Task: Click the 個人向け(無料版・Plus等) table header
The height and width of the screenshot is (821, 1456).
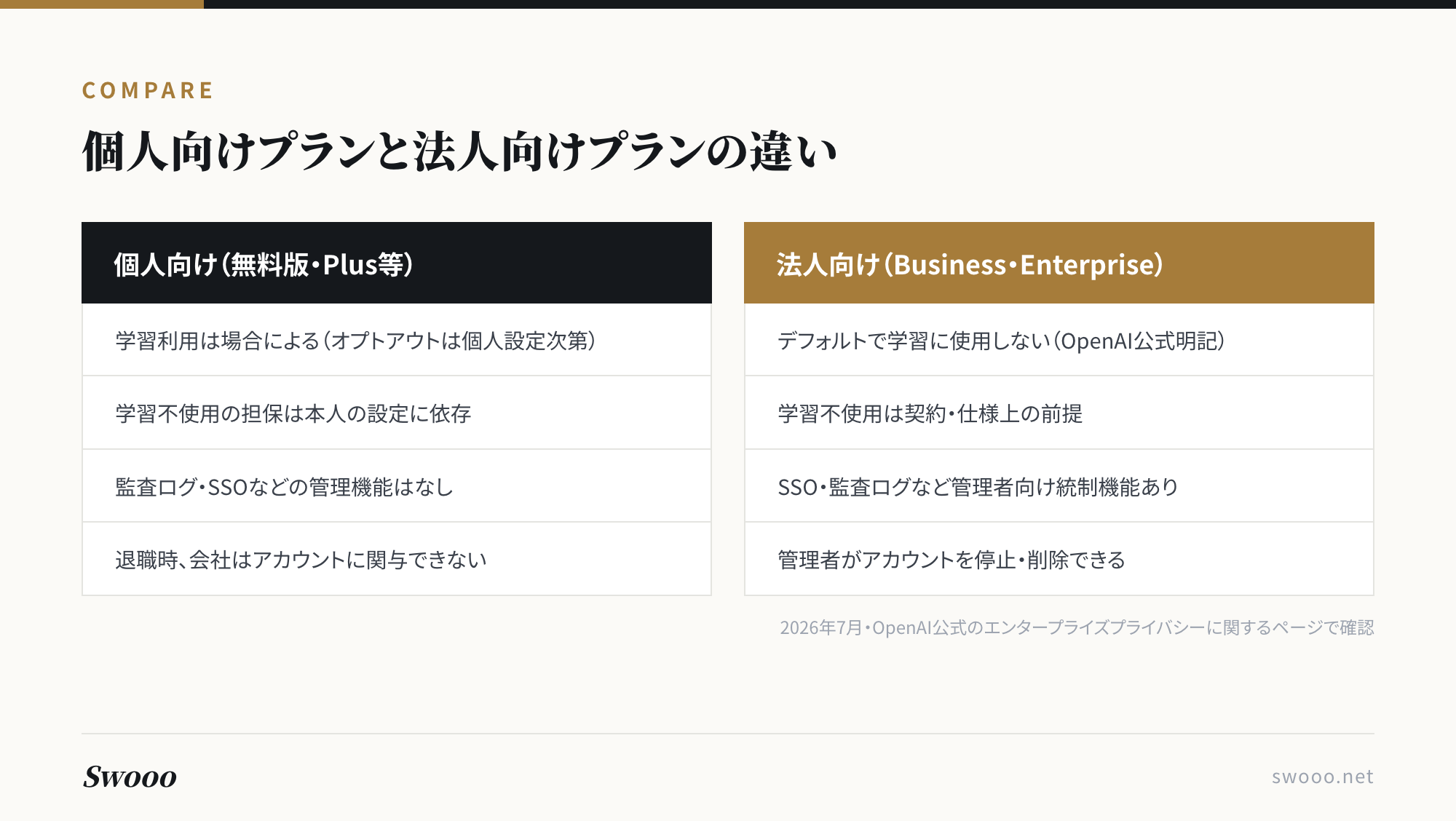Action: tap(397, 263)
